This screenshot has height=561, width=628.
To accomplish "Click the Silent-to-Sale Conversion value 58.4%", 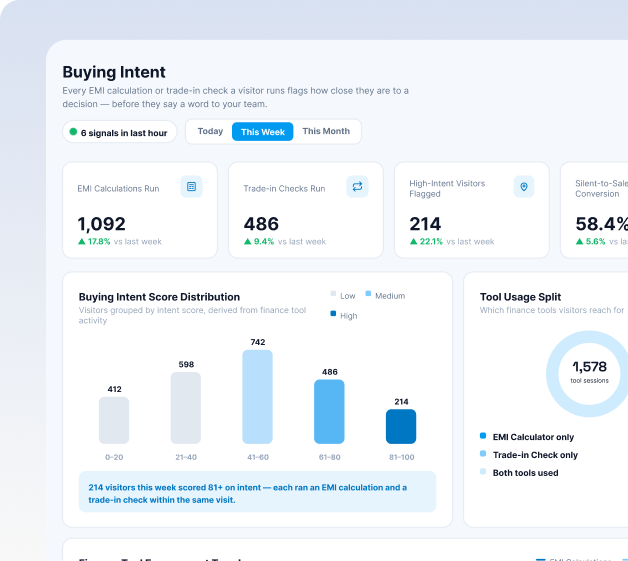I will click(x=602, y=224).
